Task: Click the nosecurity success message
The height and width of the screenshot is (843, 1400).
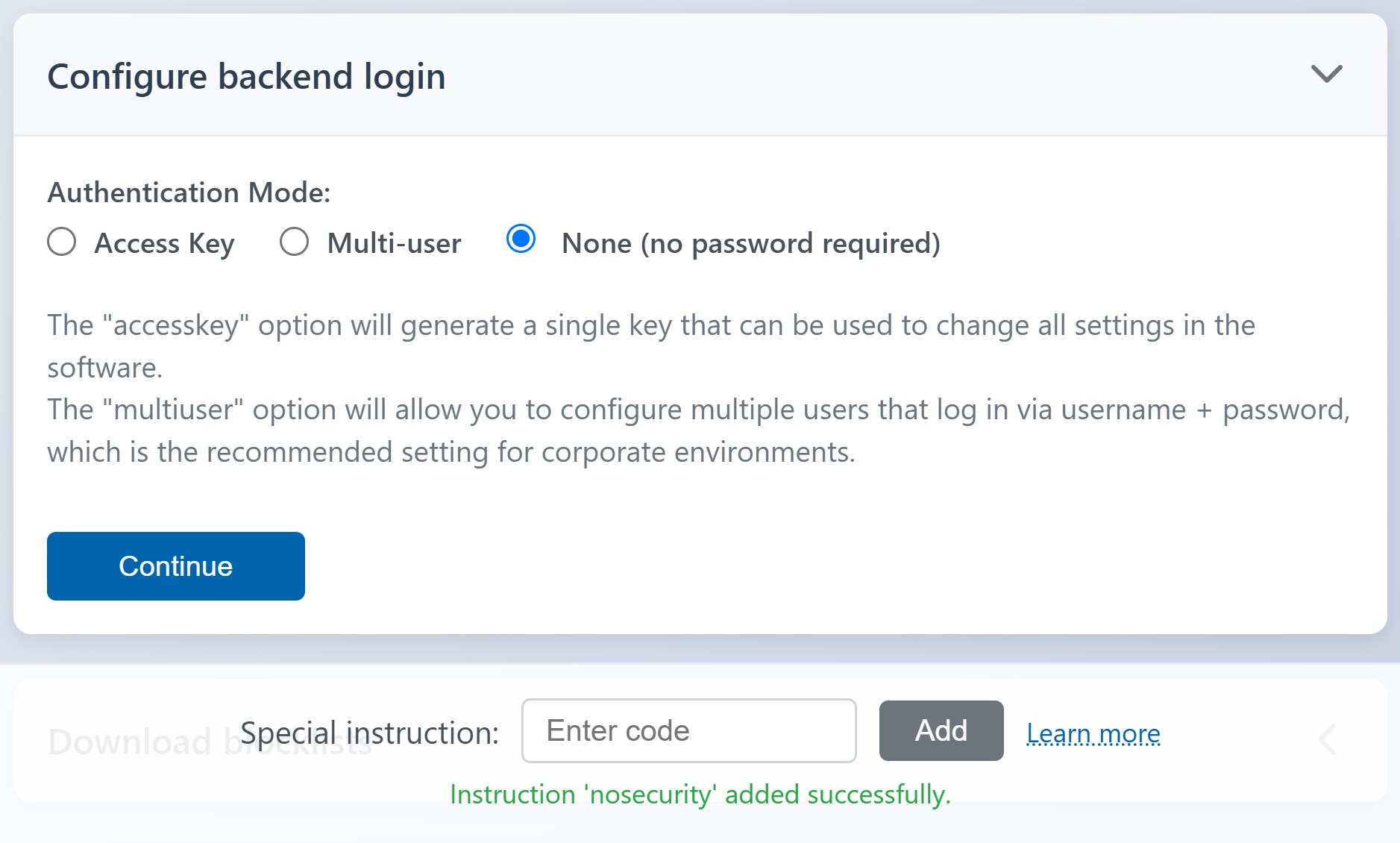Action: pos(700,795)
